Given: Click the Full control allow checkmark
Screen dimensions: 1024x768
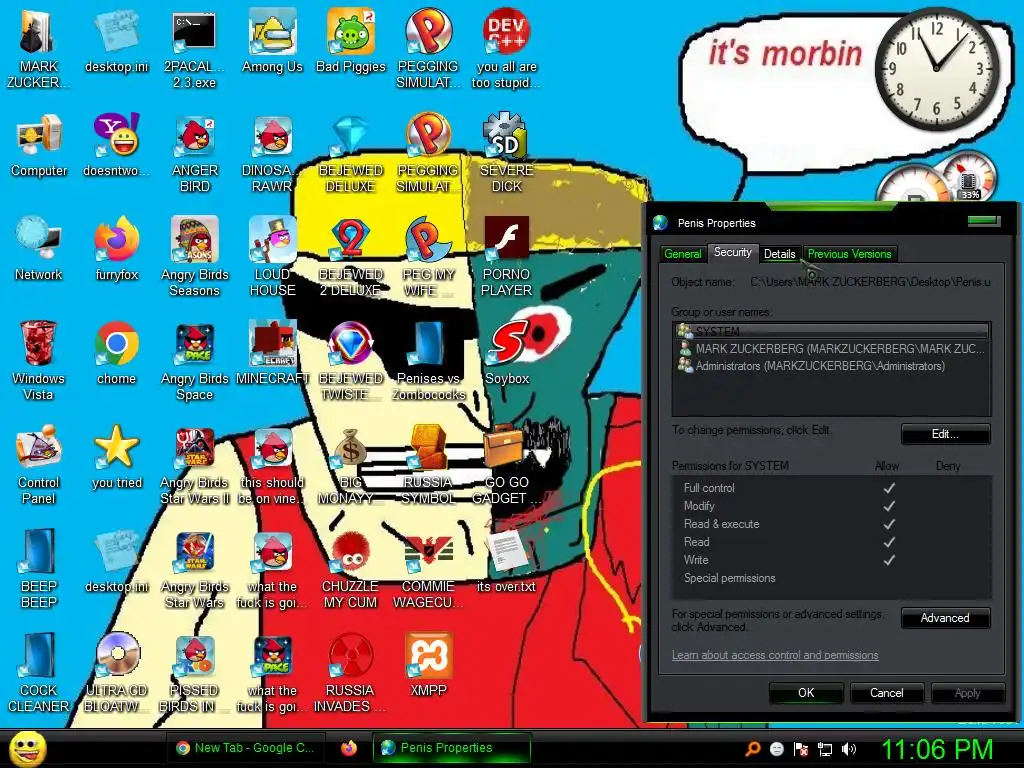Looking at the screenshot, I should (x=889, y=488).
